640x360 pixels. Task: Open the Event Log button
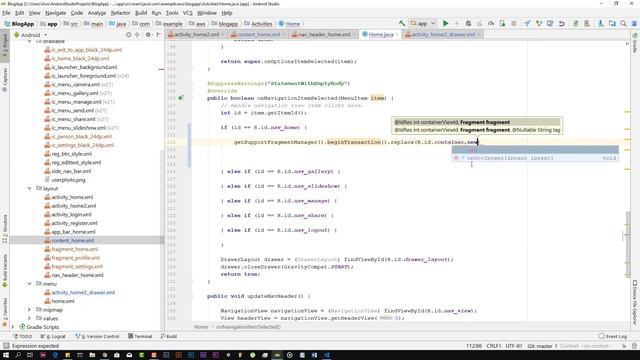(613, 336)
